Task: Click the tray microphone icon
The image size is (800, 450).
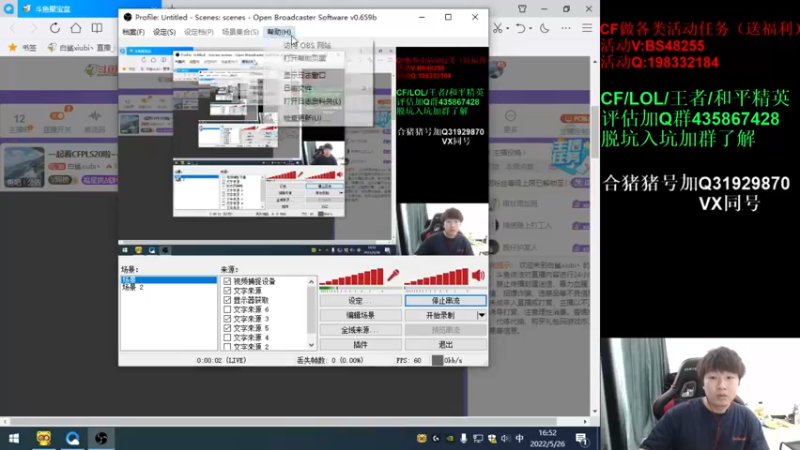Action: click(x=463, y=438)
